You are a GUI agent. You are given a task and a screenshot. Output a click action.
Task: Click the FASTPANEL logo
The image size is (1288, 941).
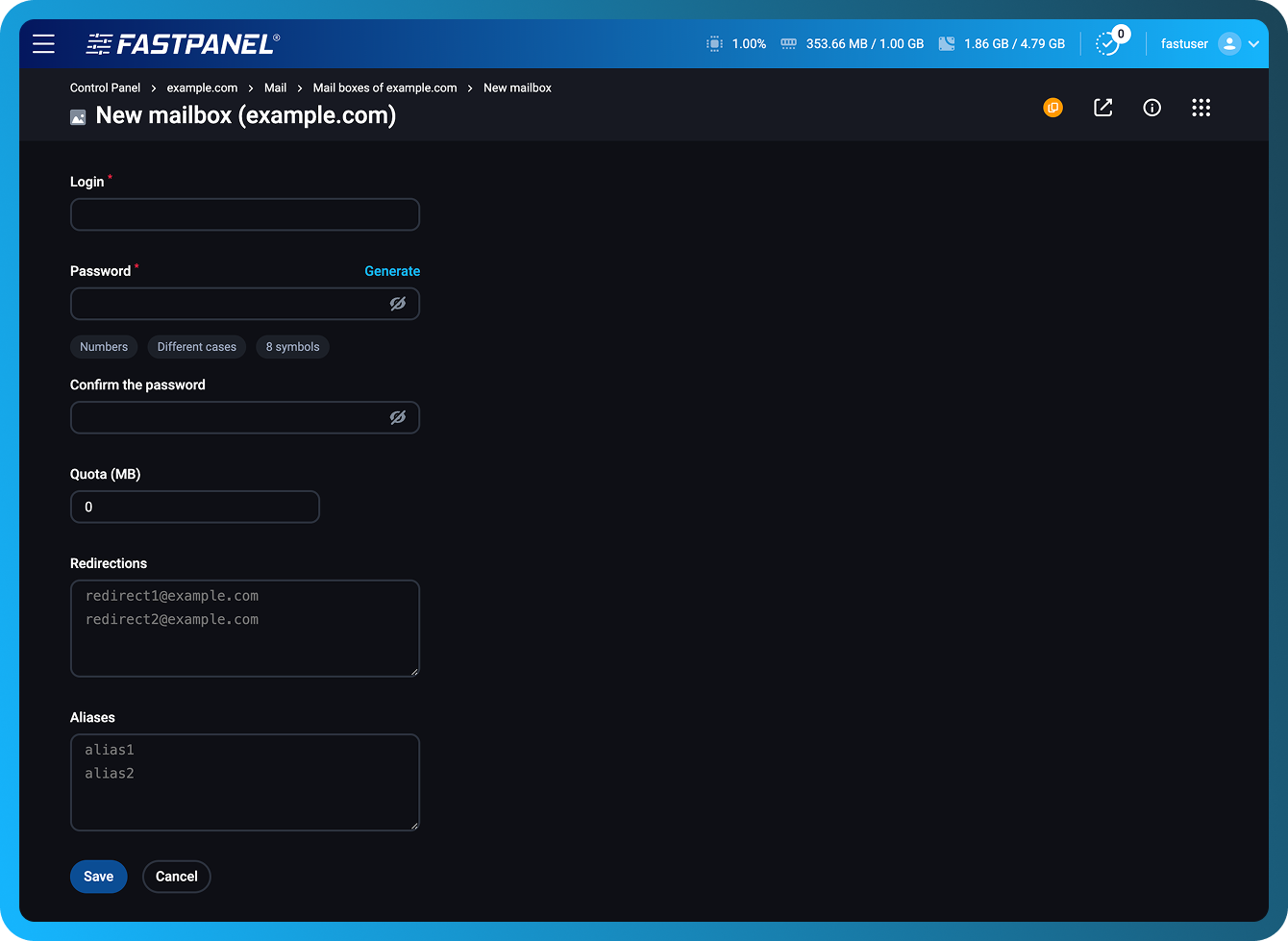pyautogui.click(x=183, y=43)
